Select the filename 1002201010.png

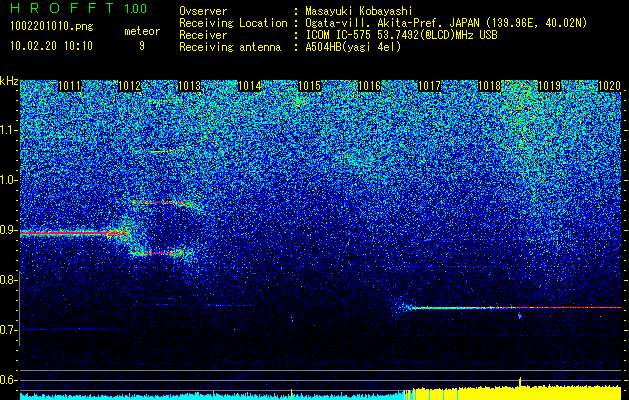coord(52,26)
